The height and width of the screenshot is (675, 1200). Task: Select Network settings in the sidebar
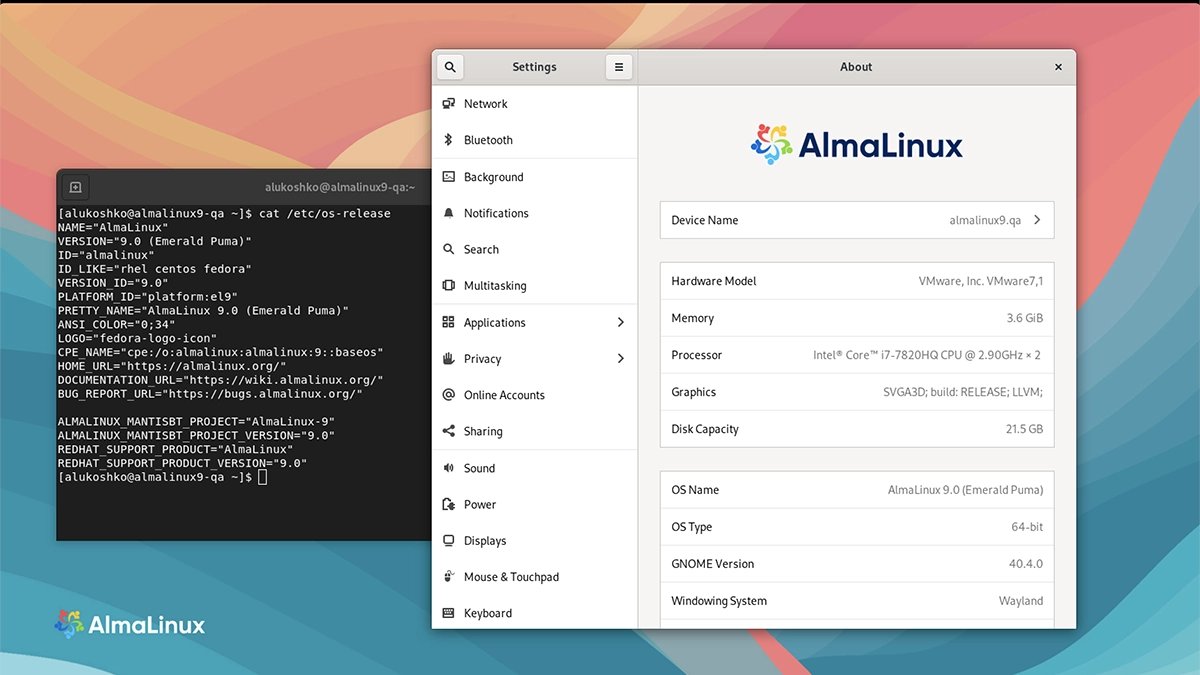pos(486,103)
